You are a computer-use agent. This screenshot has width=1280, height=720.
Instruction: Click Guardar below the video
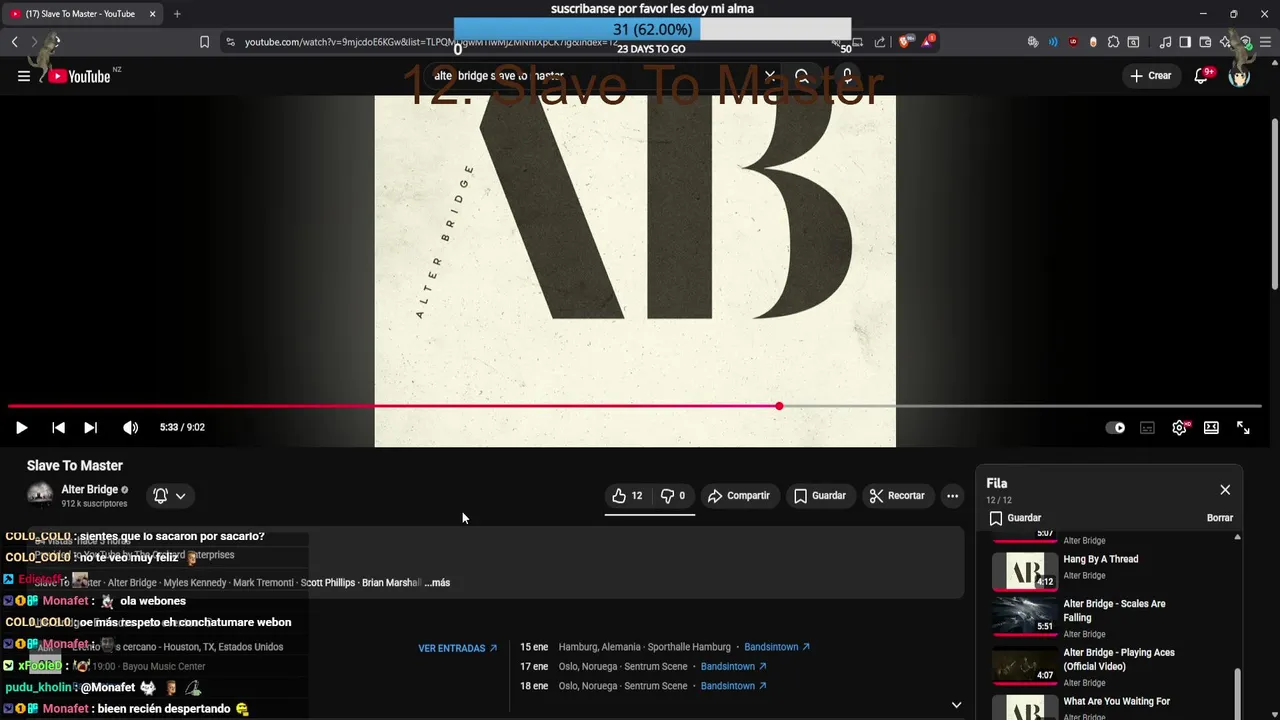coord(820,495)
